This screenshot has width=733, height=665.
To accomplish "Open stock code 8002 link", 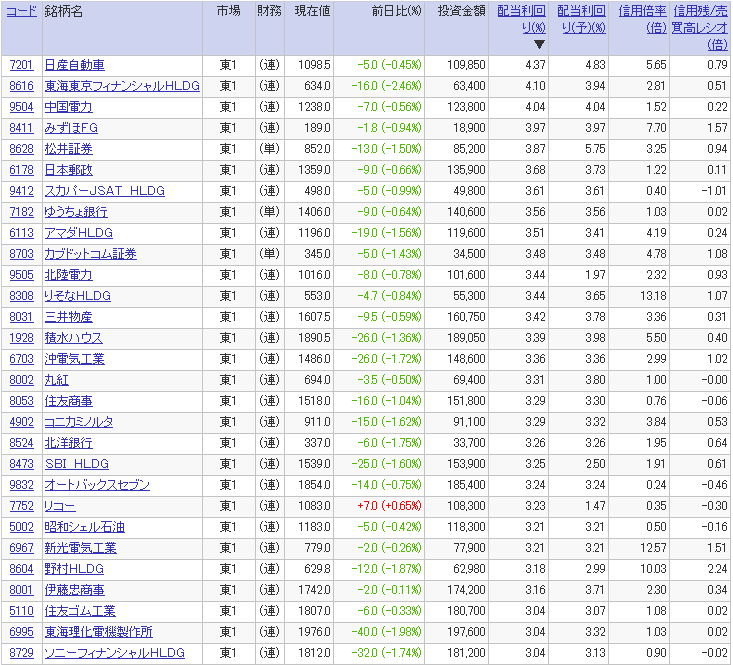I will tap(22, 380).
